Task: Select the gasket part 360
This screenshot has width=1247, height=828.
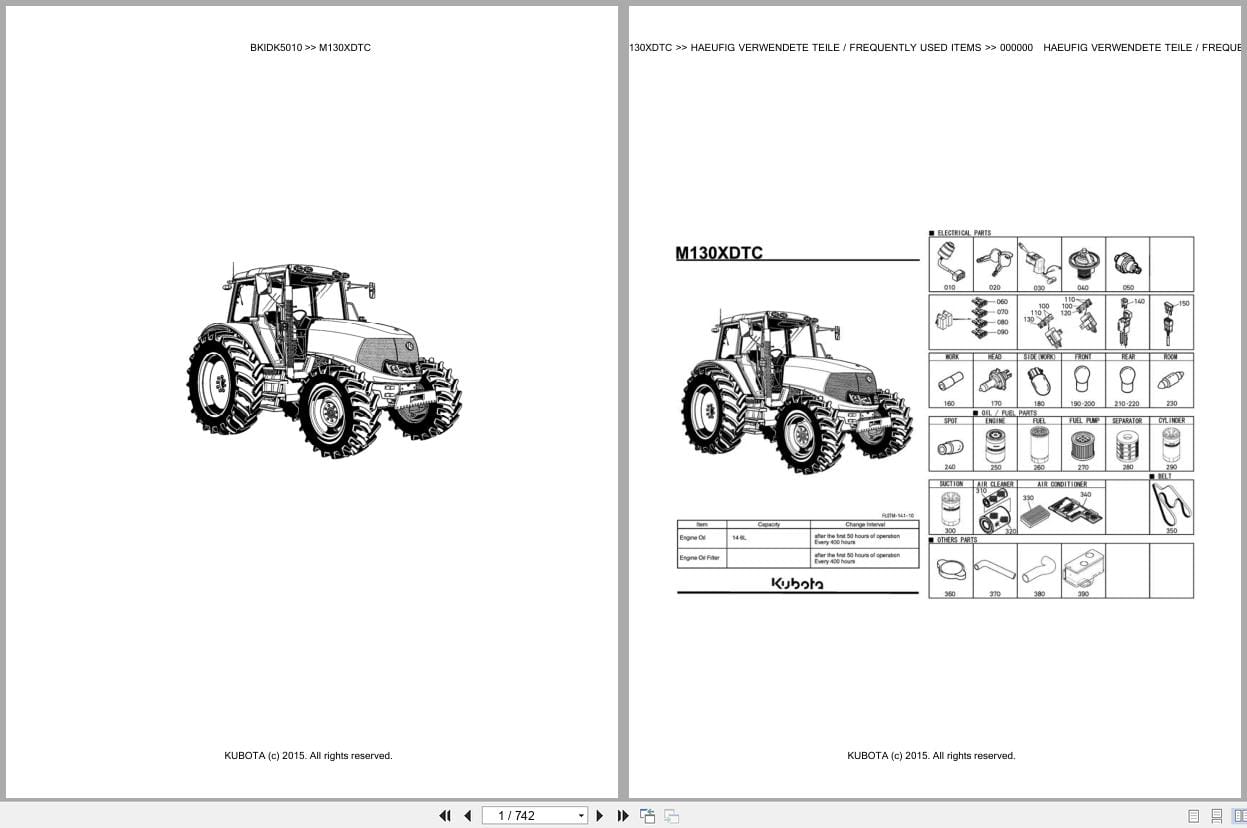Action: point(950,571)
